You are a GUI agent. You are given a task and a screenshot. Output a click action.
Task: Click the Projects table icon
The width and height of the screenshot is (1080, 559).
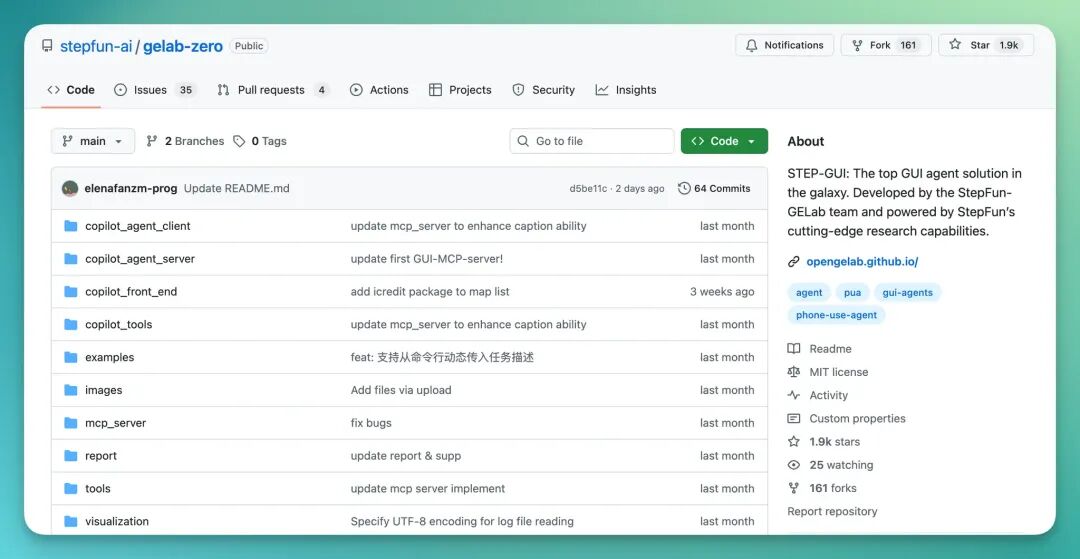(x=435, y=89)
